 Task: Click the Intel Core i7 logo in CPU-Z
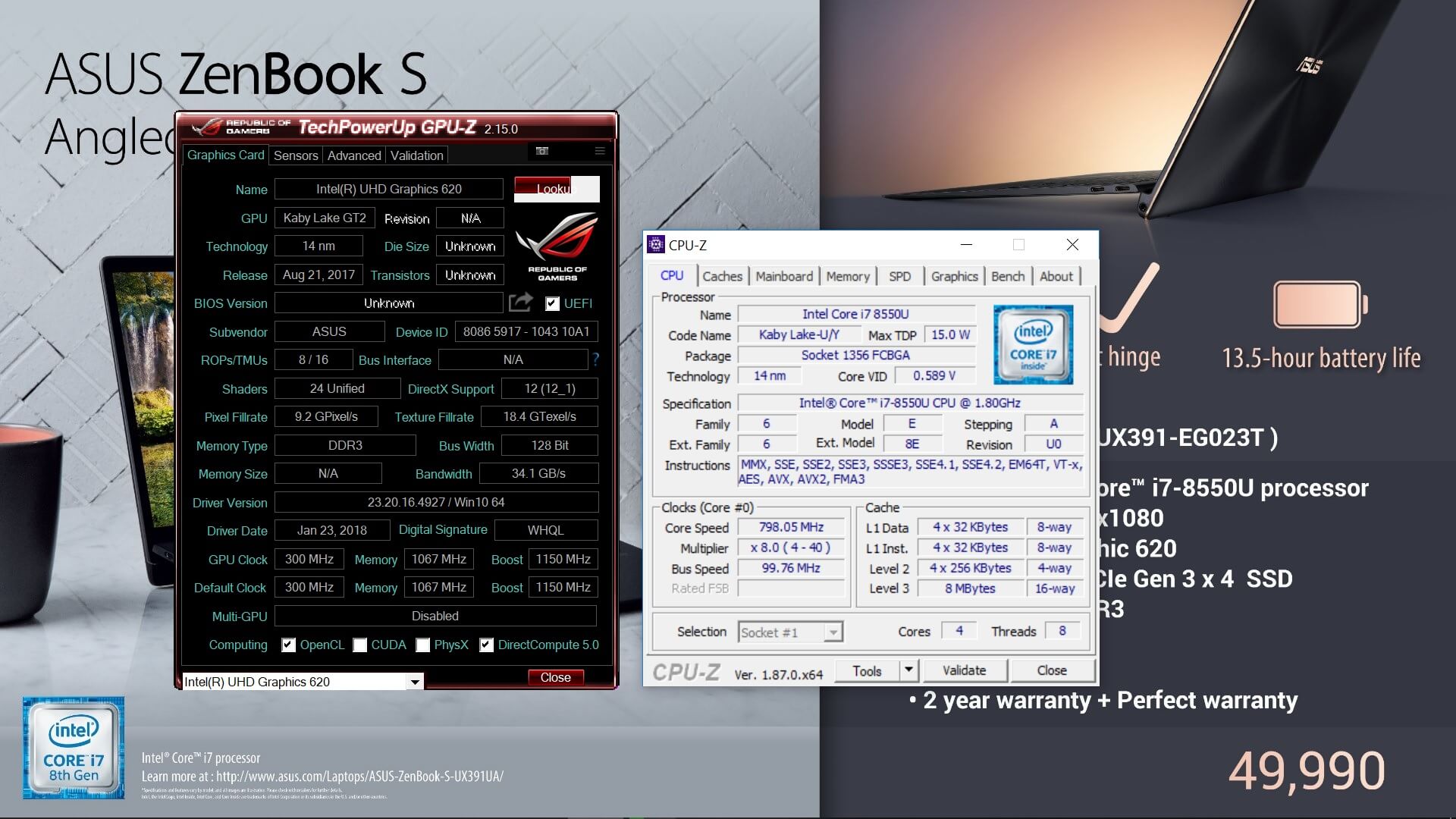[1033, 345]
